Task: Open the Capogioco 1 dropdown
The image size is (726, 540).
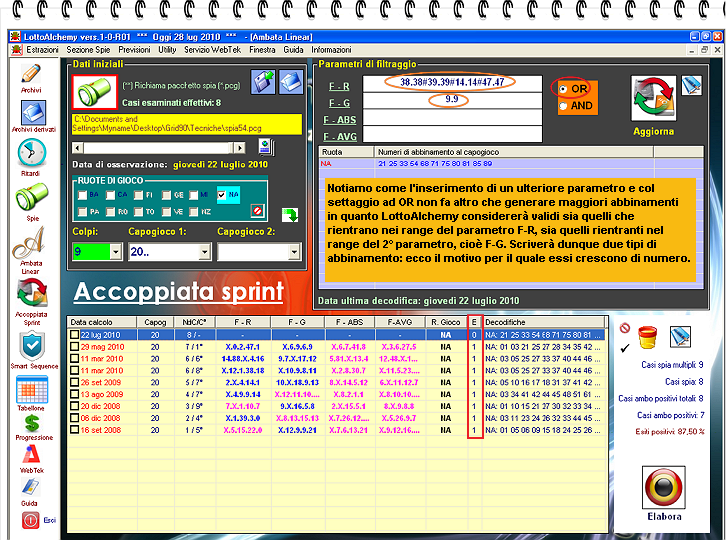Action: pyautogui.click(x=205, y=251)
